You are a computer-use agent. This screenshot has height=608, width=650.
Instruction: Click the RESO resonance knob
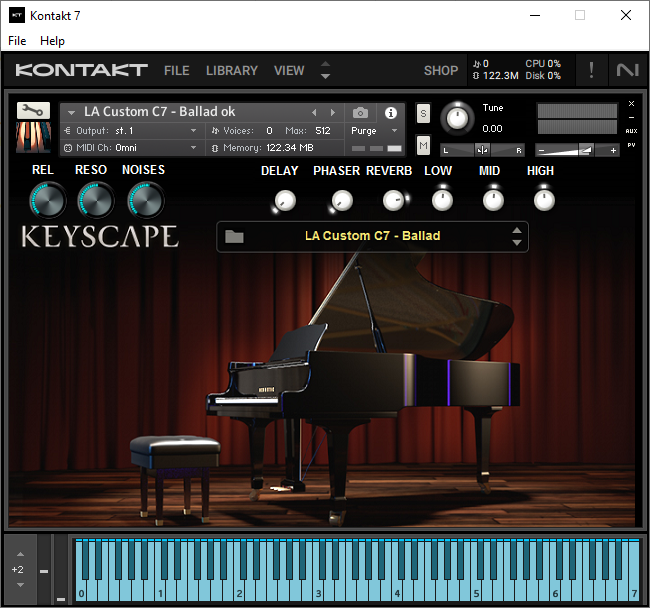click(x=96, y=201)
